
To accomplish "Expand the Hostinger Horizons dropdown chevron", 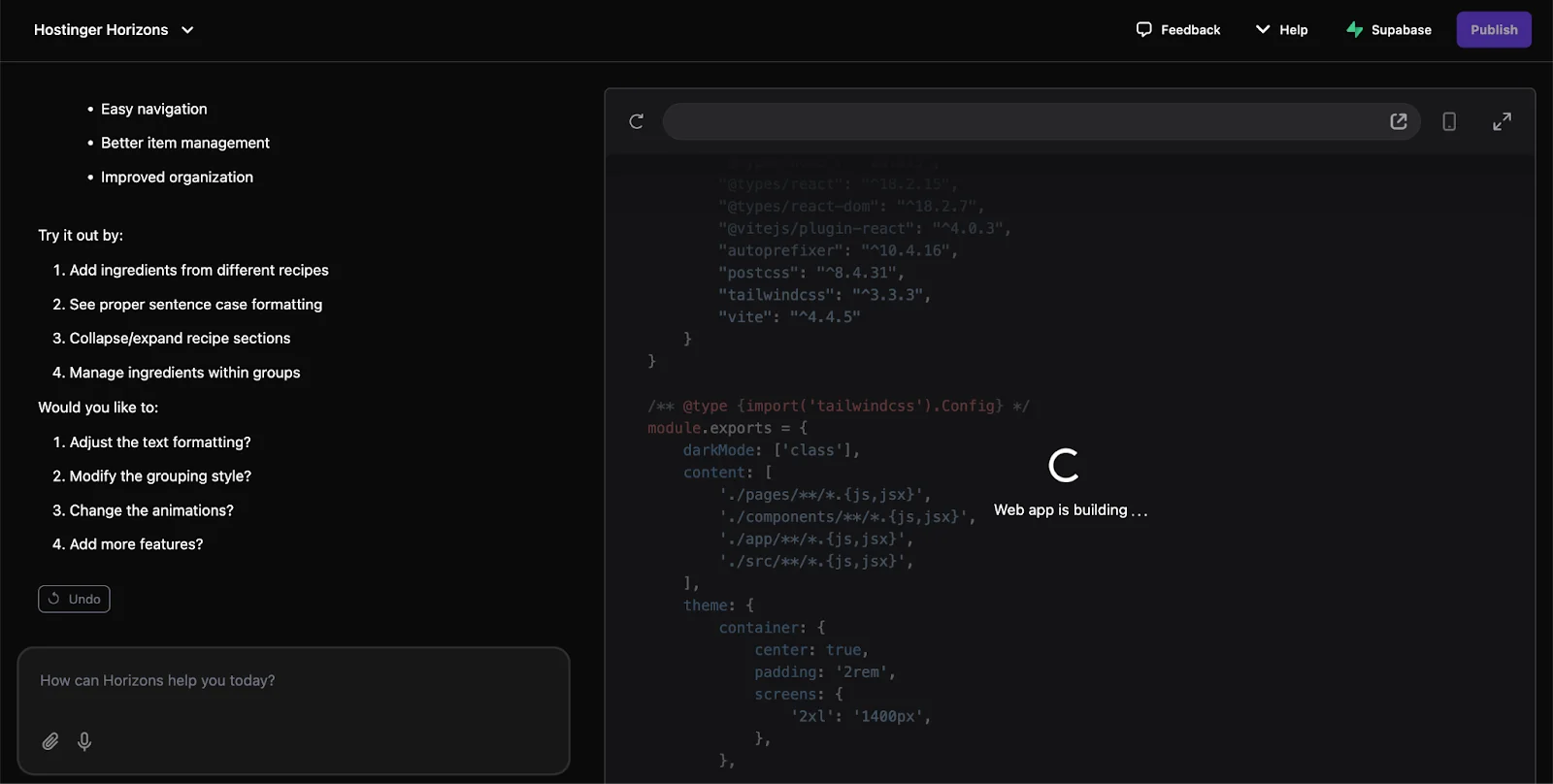I will 187,30.
